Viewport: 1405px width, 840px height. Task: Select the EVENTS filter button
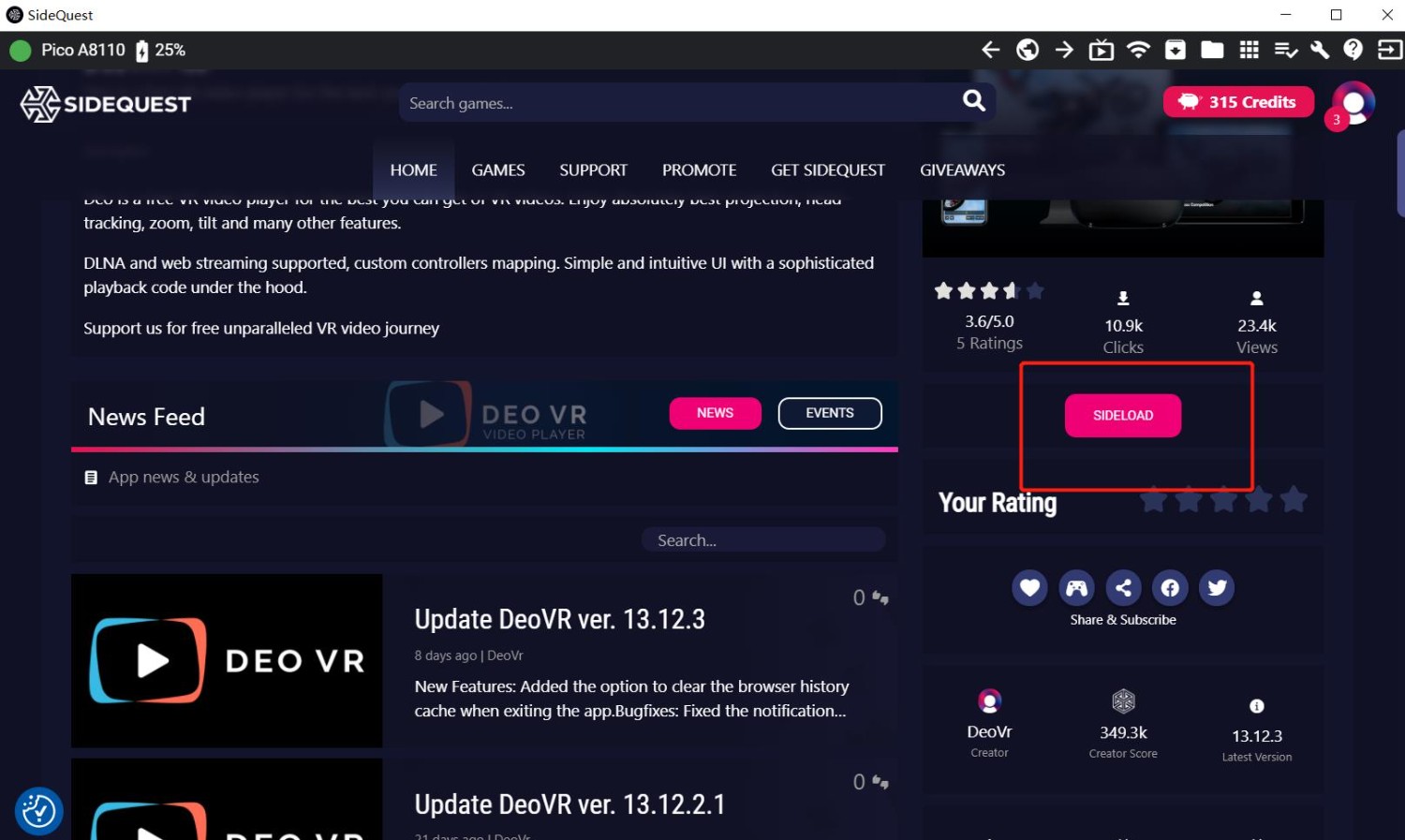coord(830,413)
